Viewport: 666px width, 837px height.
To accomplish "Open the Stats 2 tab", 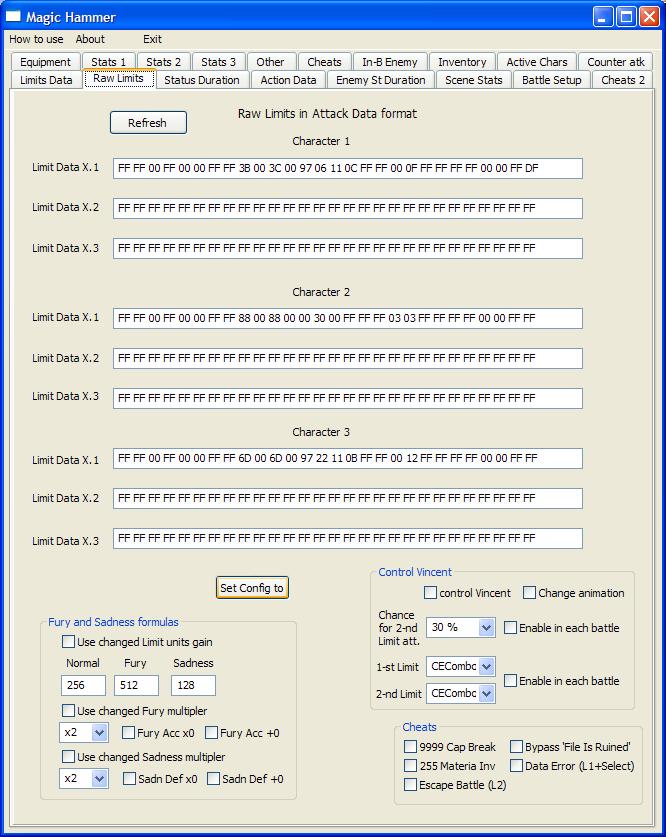I will [163, 62].
